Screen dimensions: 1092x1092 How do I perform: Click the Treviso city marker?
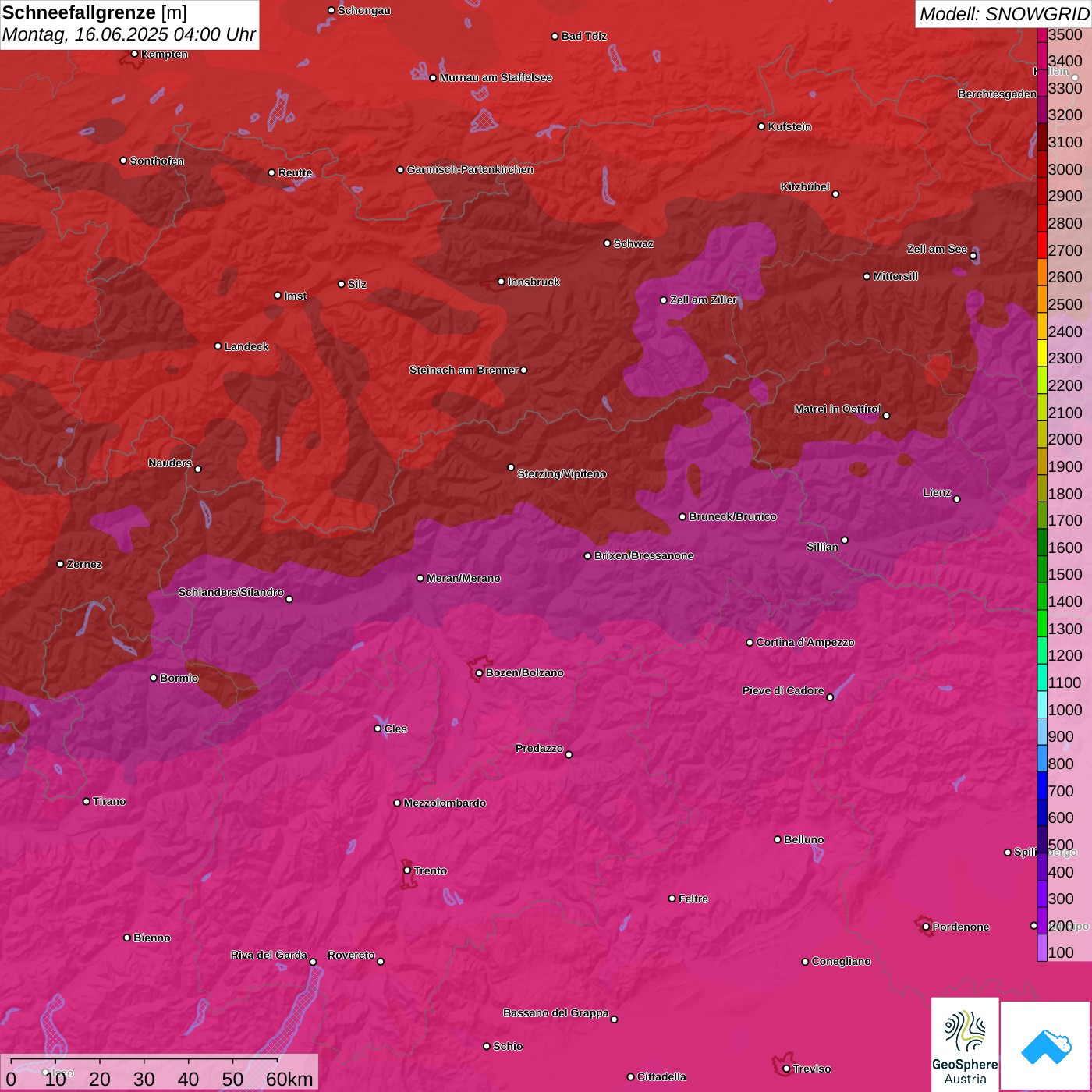[x=786, y=1069]
